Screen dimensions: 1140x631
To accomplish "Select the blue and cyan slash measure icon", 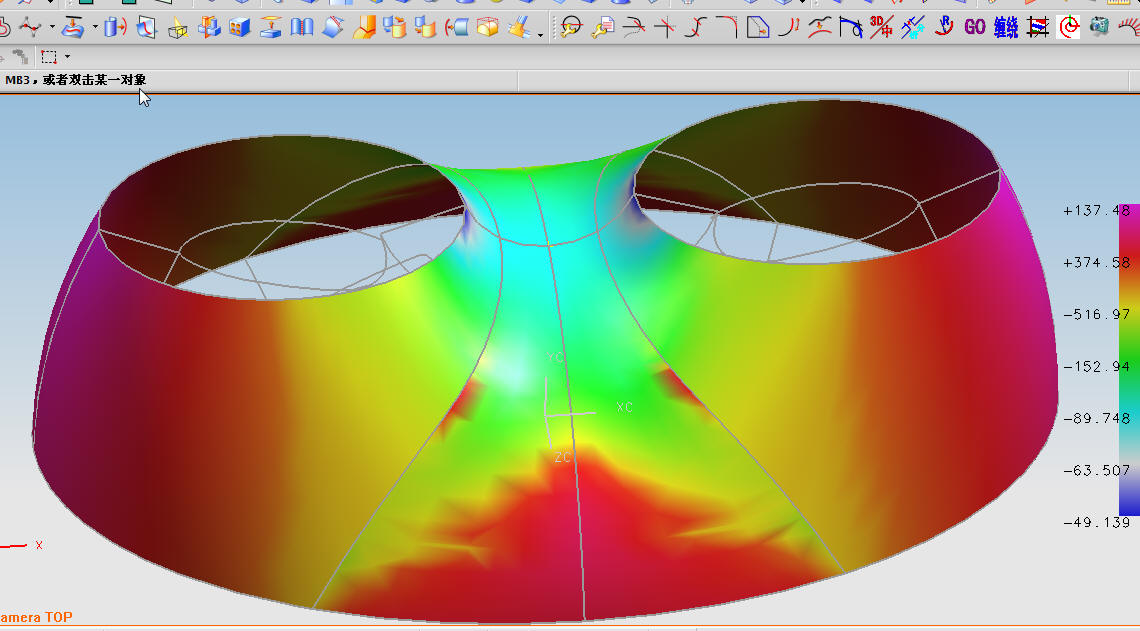I will 912,28.
